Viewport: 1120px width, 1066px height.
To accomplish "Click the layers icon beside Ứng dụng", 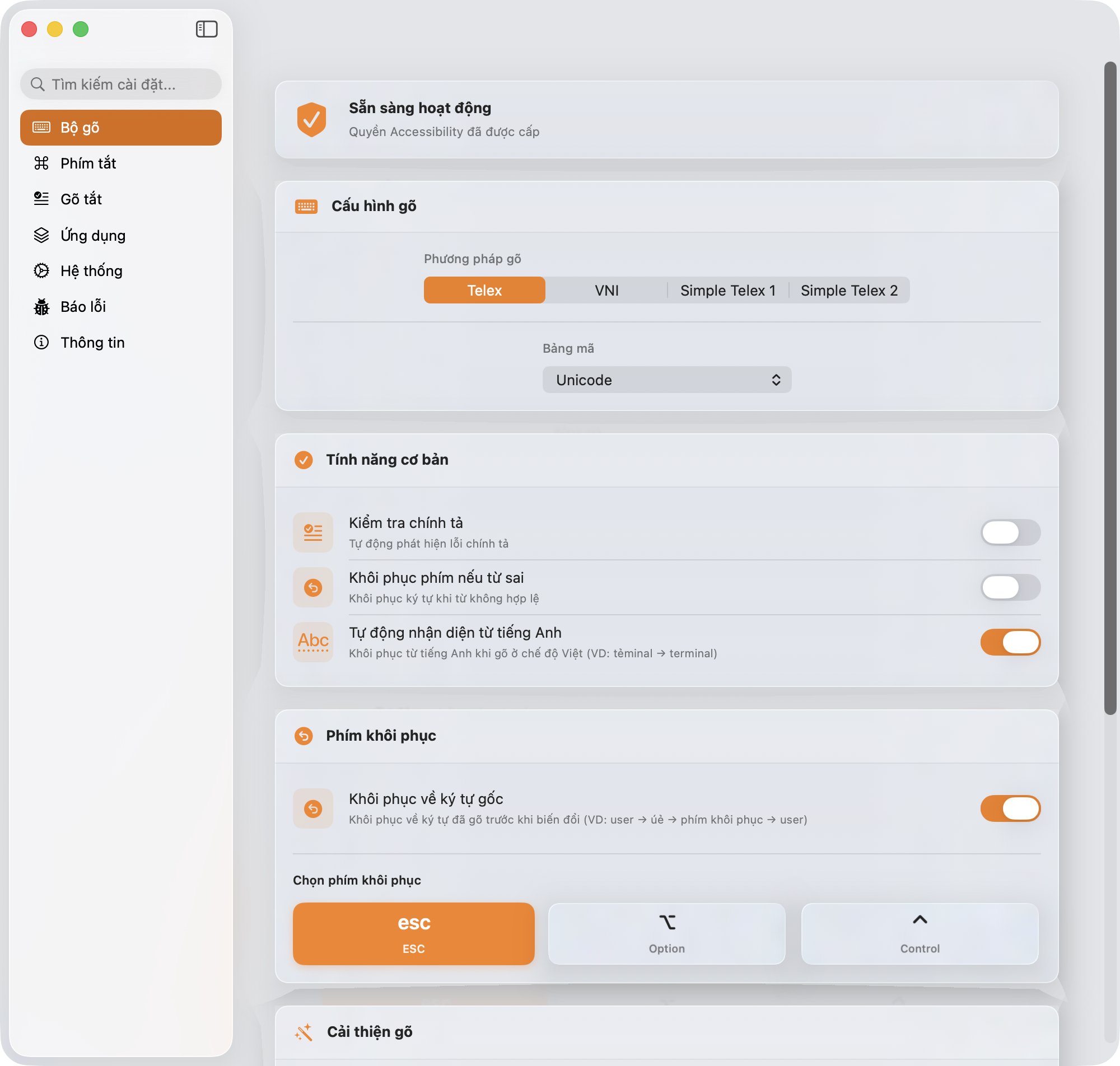I will point(41,235).
